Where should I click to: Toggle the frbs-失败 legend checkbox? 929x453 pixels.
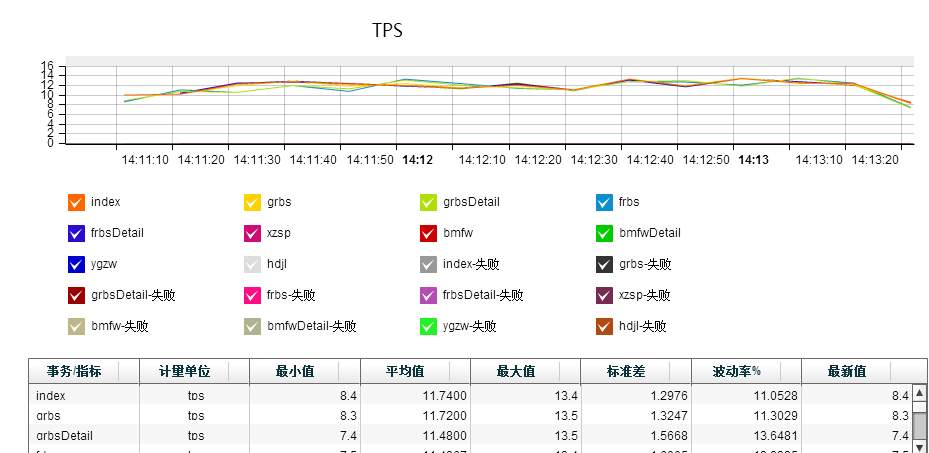point(252,295)
